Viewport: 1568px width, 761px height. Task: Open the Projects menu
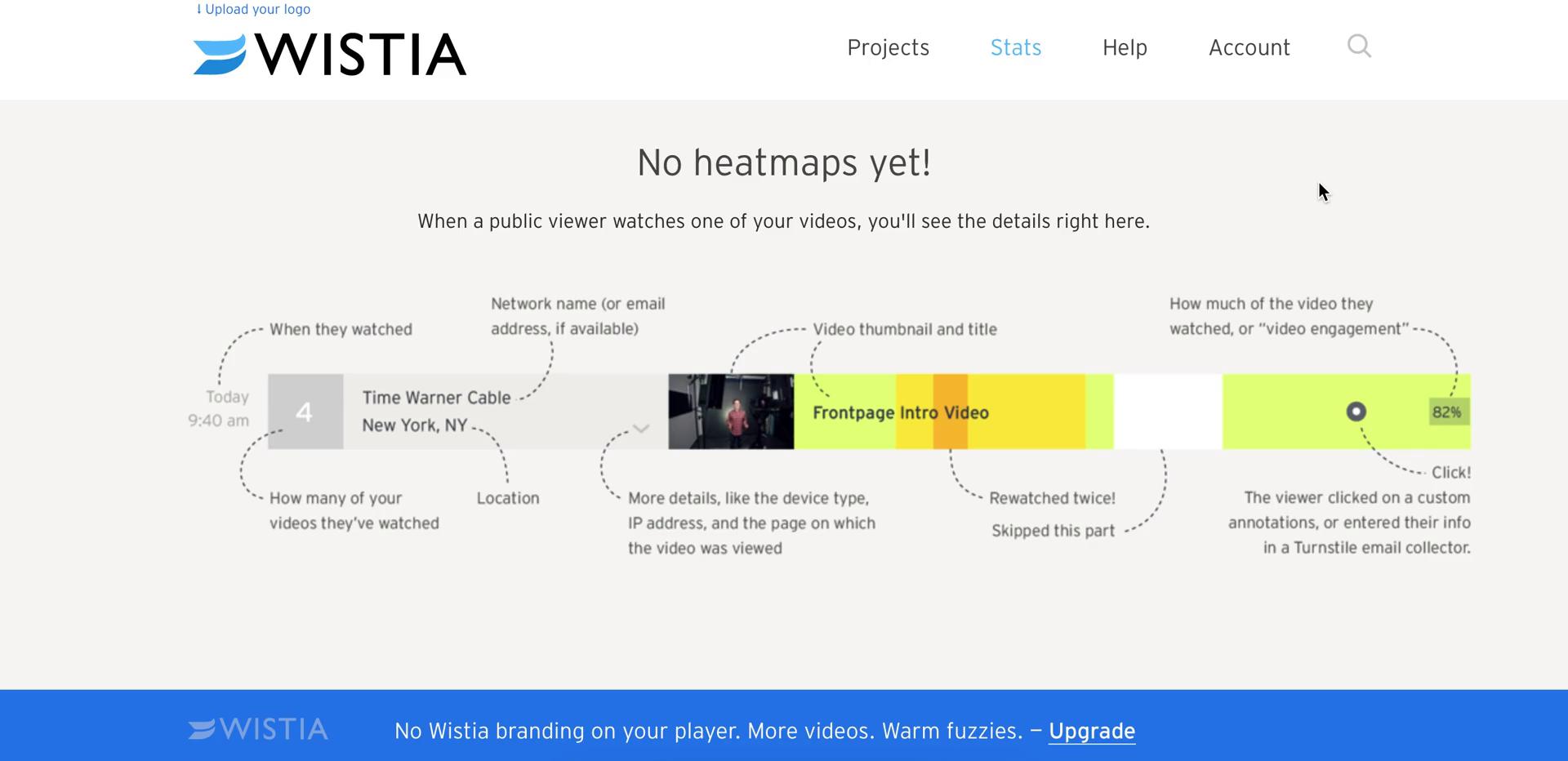888,47
